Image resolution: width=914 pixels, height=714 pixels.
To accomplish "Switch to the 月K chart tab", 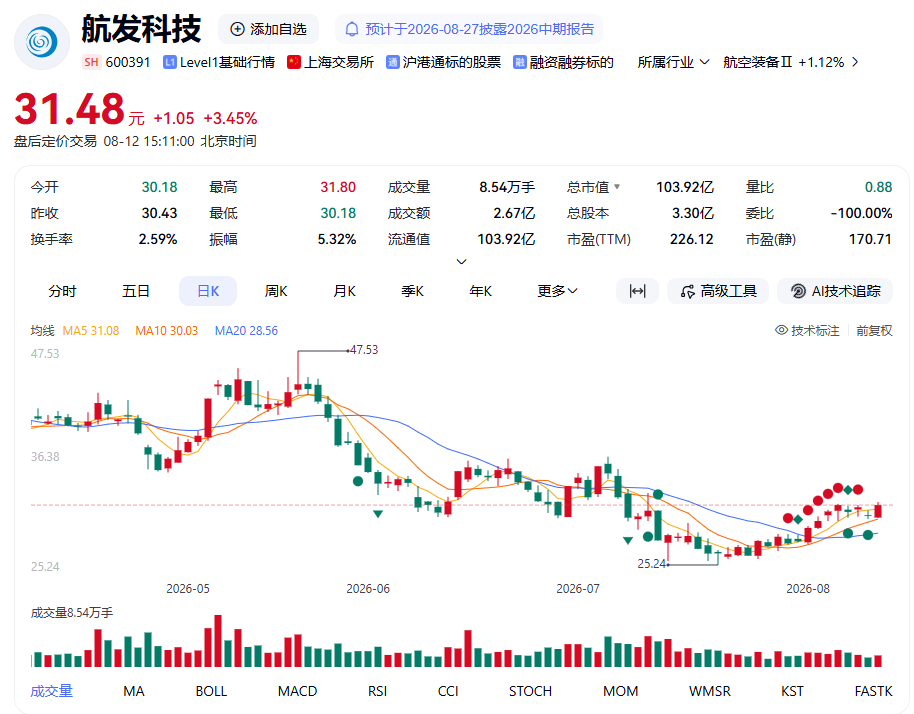I will point(344,291).
